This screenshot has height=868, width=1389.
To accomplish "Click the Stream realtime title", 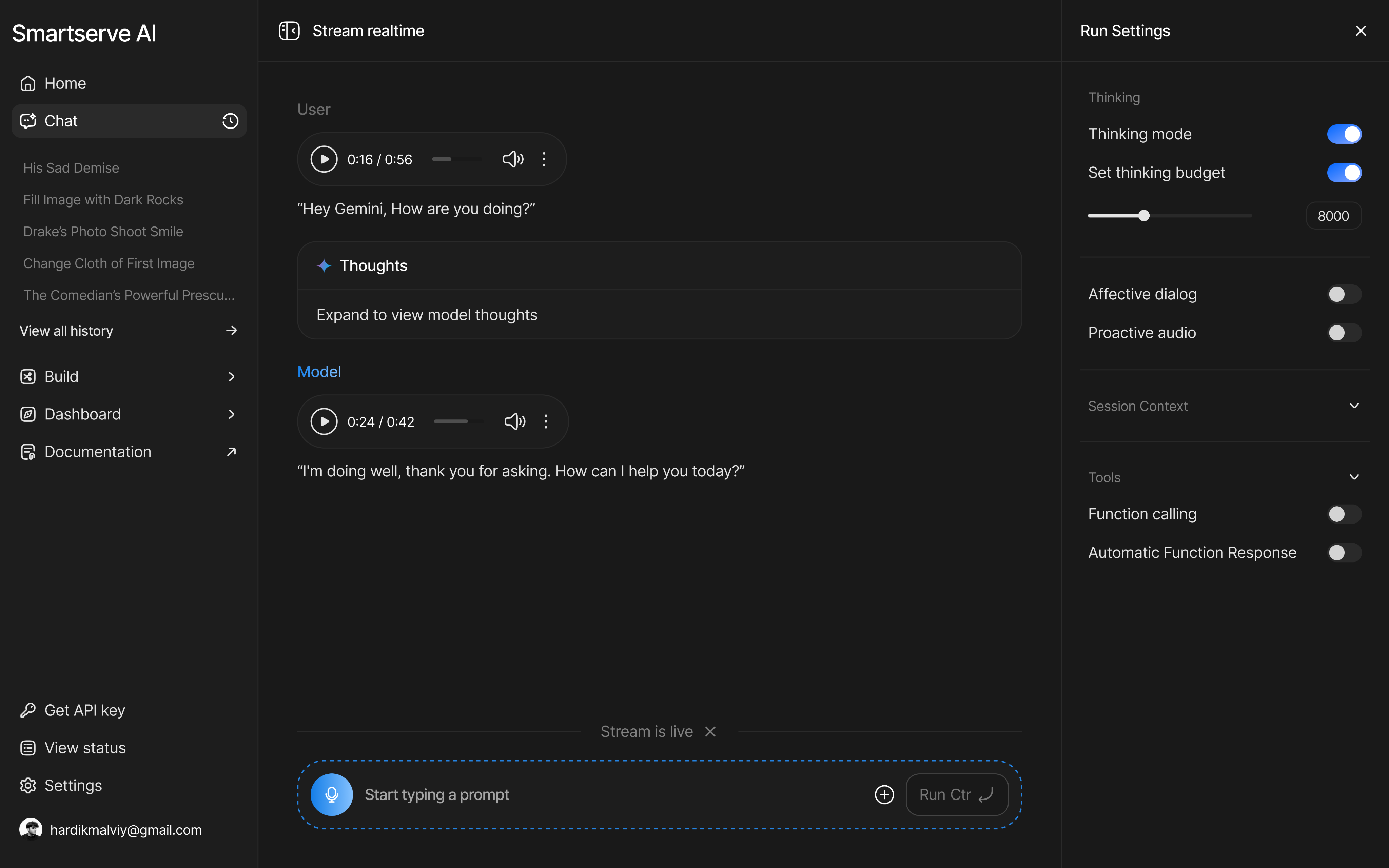I will click(x=369, y=31).
